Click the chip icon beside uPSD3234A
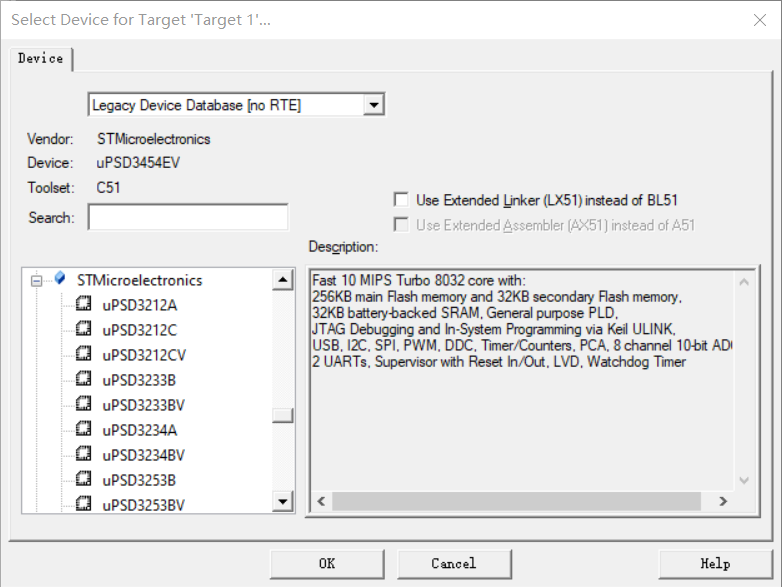The image size is (782, 587). (84, 428)
